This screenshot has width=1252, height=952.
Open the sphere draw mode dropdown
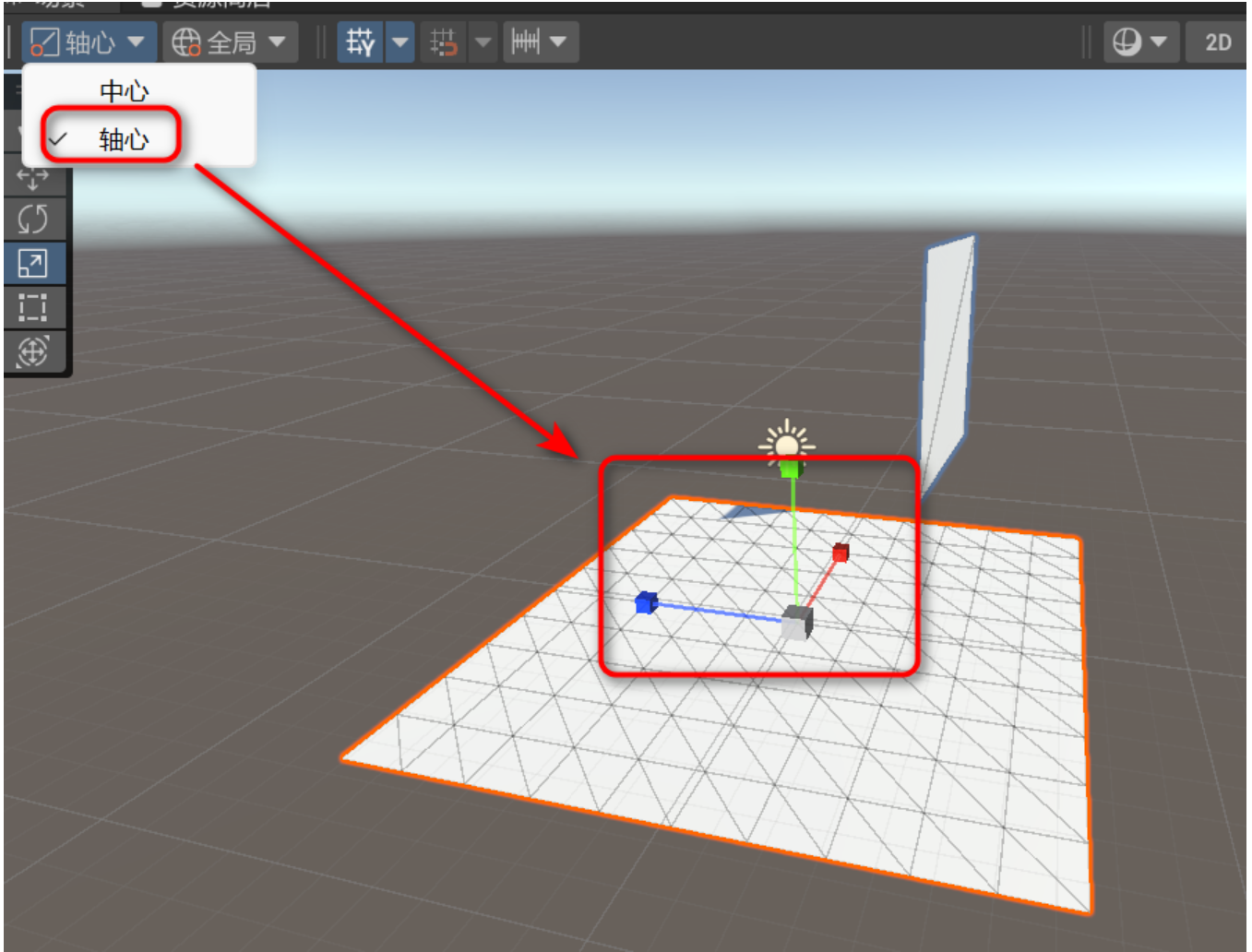1141,42
